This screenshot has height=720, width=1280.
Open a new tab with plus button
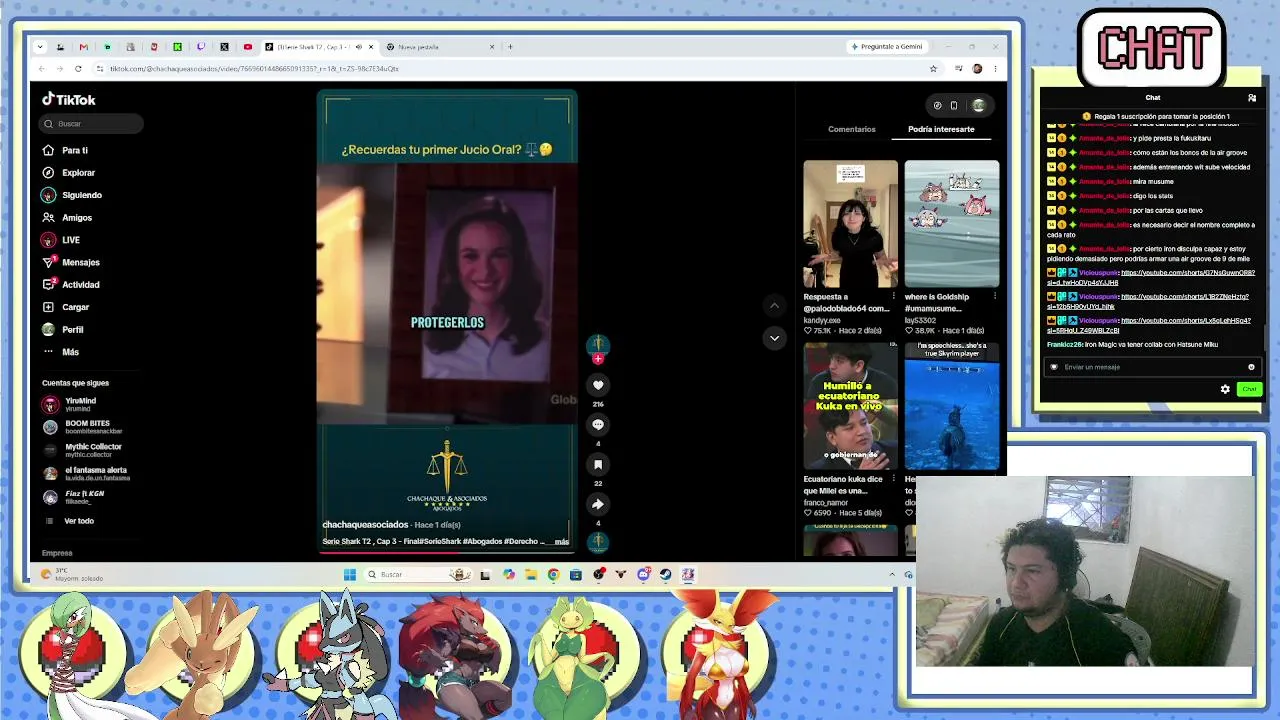point(510,47)
